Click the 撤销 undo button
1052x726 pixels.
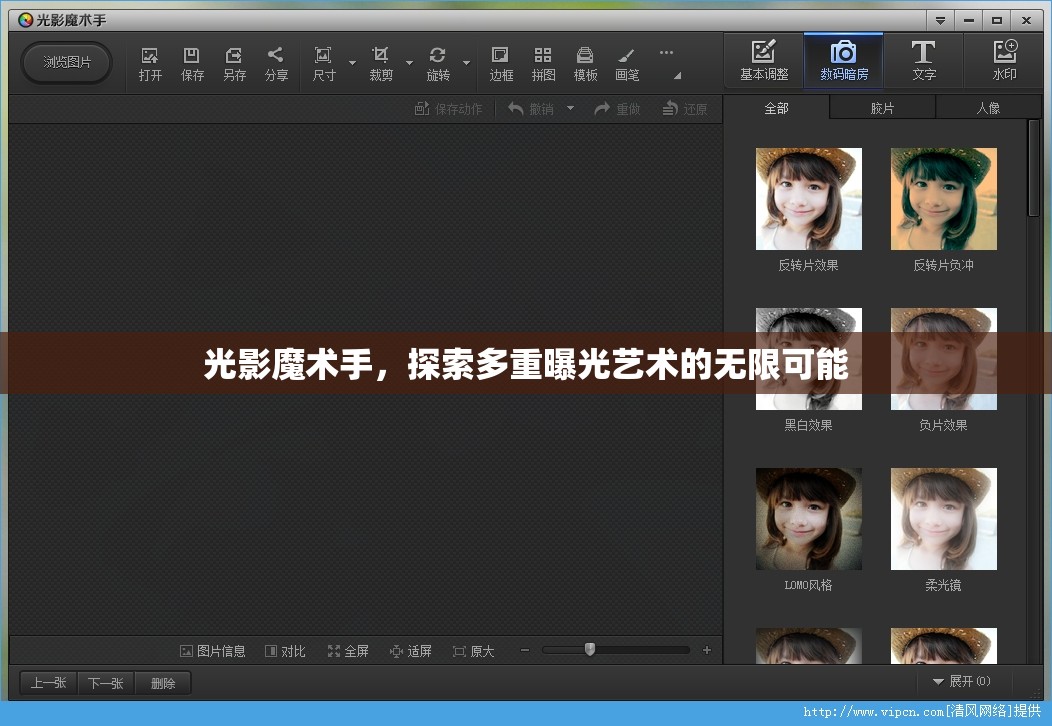(x=531, y=109)
